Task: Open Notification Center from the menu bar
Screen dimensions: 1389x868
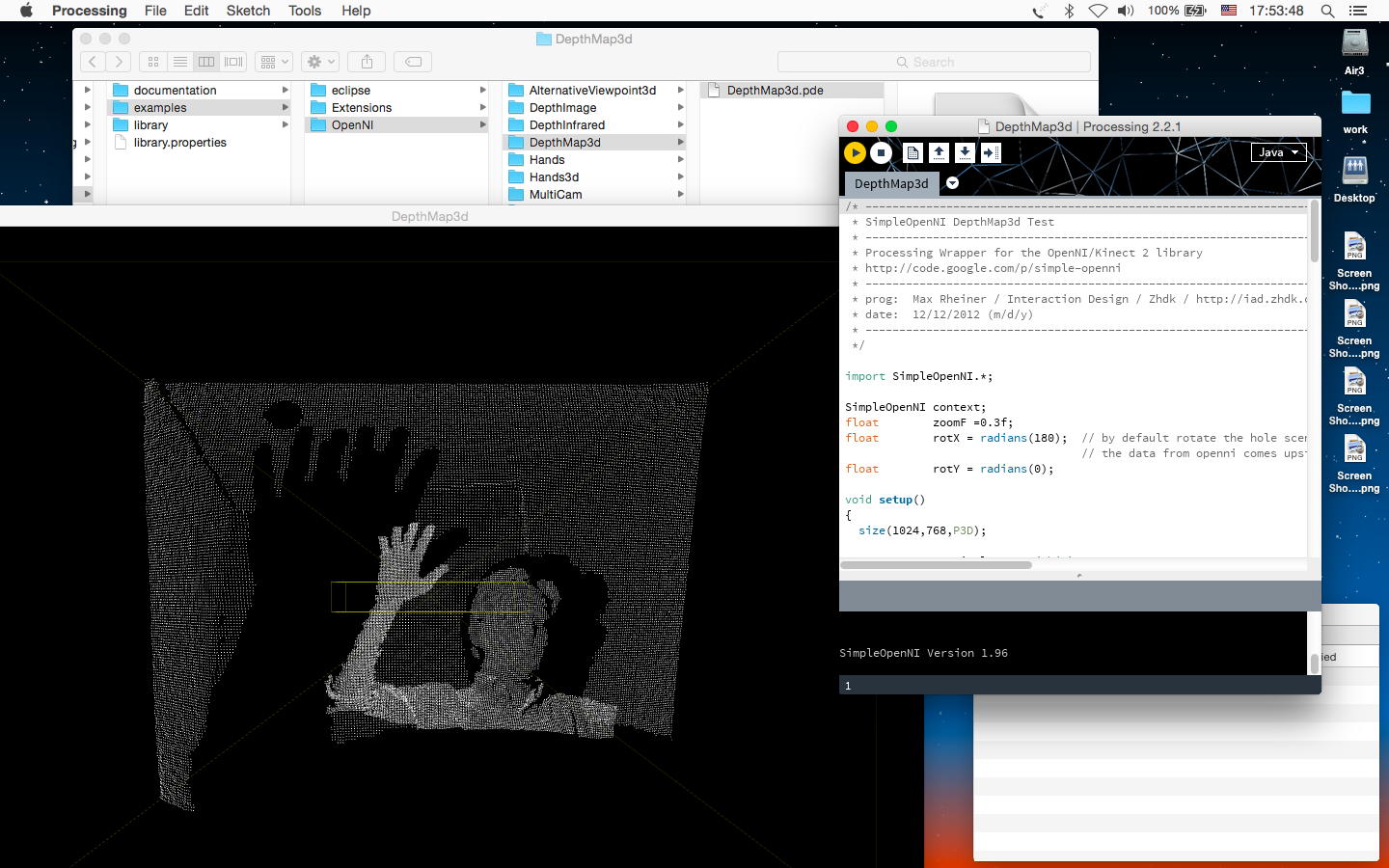Action: click(x=1360, y=11)
